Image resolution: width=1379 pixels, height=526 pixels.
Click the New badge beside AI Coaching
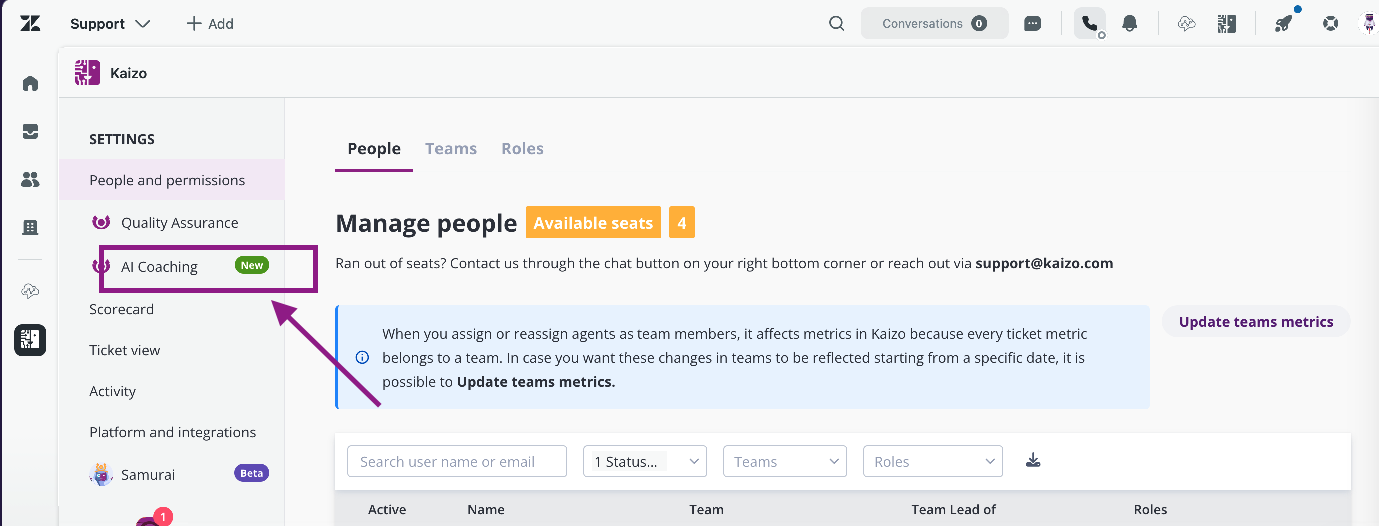(252, 265)
